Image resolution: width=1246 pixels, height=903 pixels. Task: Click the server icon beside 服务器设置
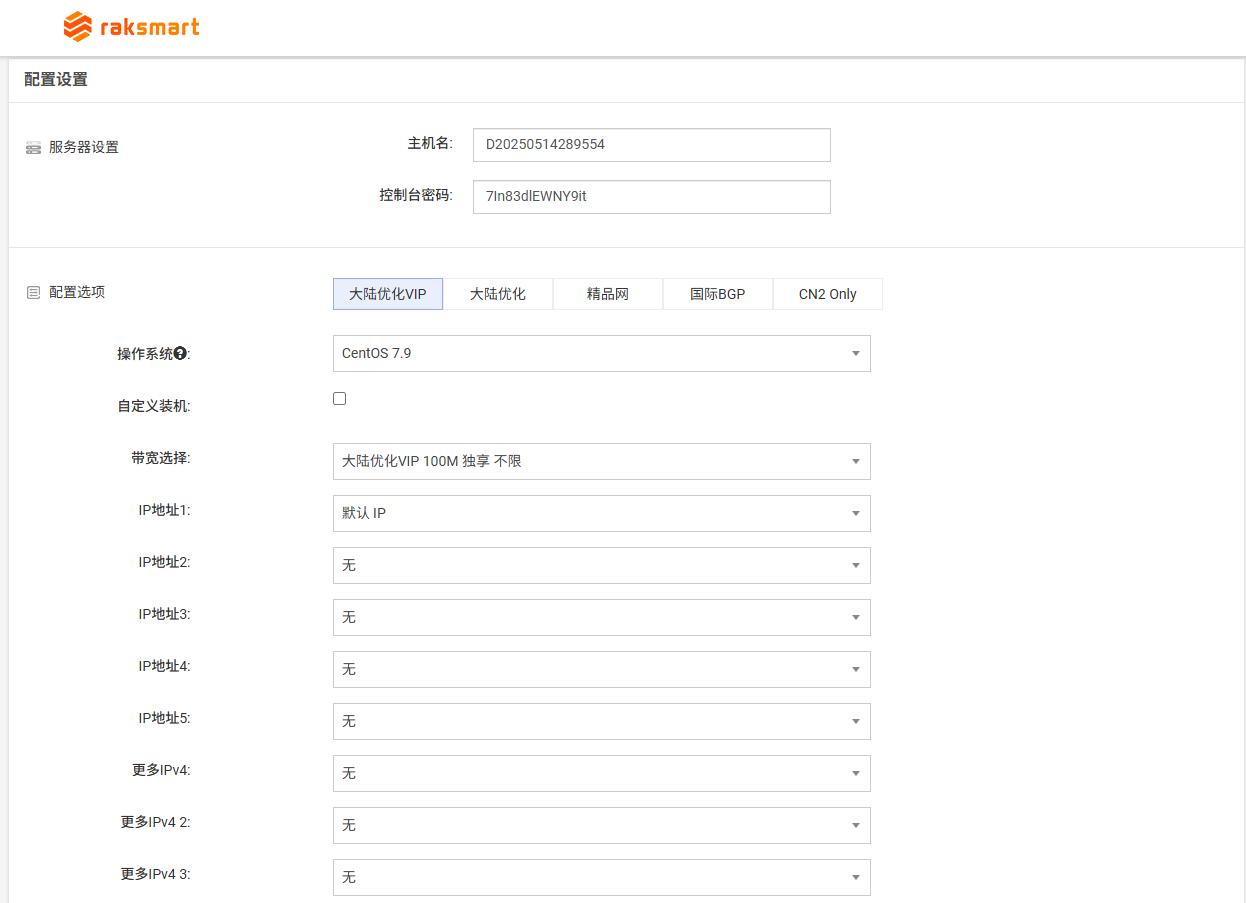coord(33,147)
